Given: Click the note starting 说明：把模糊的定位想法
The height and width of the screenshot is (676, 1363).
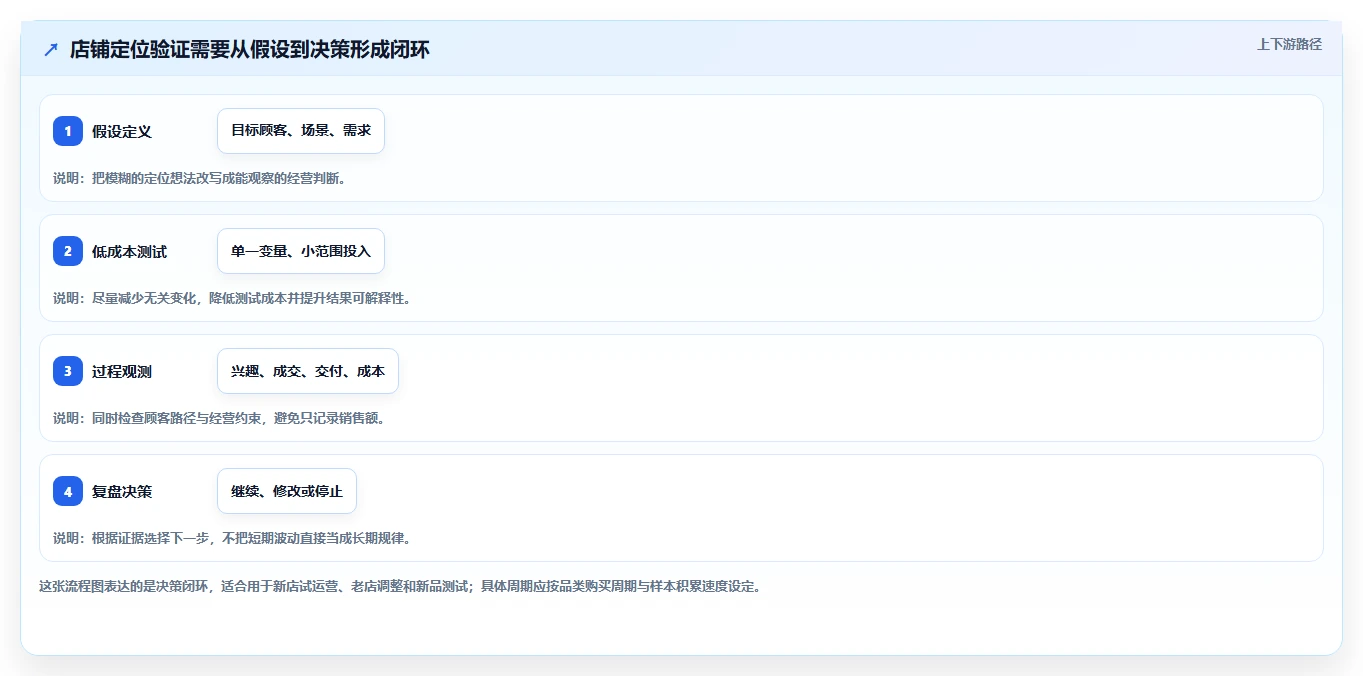Looking at the screenshot, I should click(x=199, y=178).
